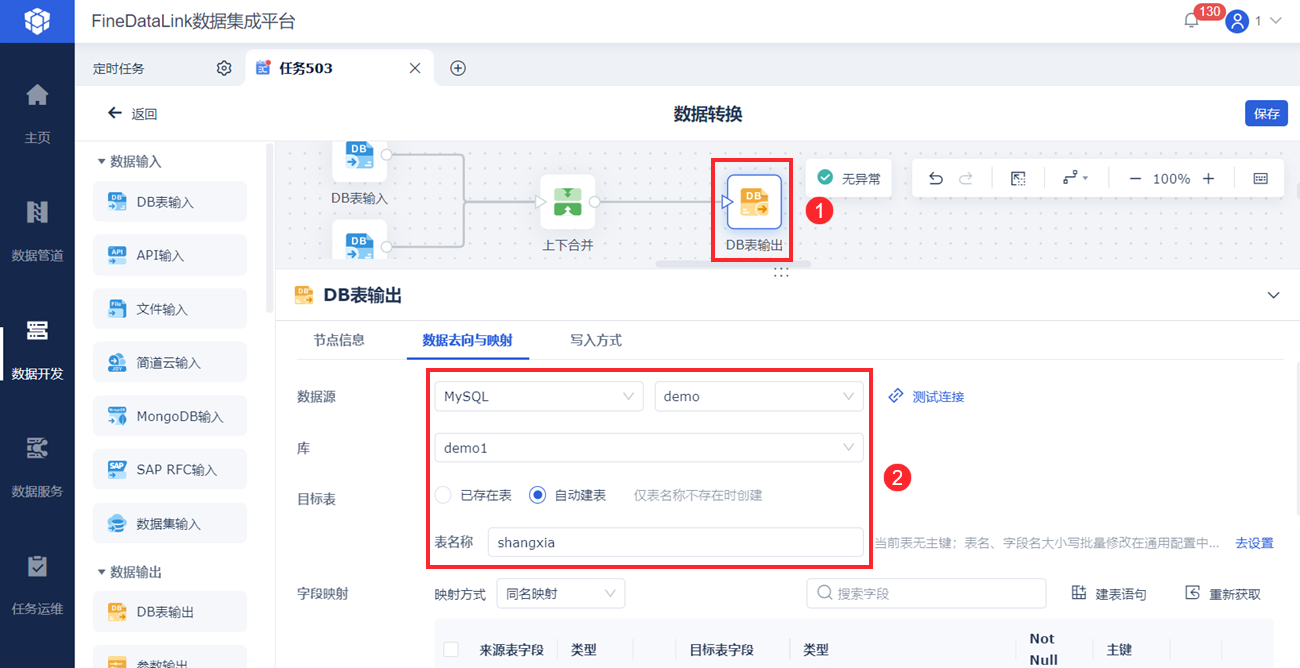Screen dimensions: 1300x668
Task: Click the keyboard shortcuts icon in the canvas toolbar
Action: pyautogui.click(x=1260, y=178)
